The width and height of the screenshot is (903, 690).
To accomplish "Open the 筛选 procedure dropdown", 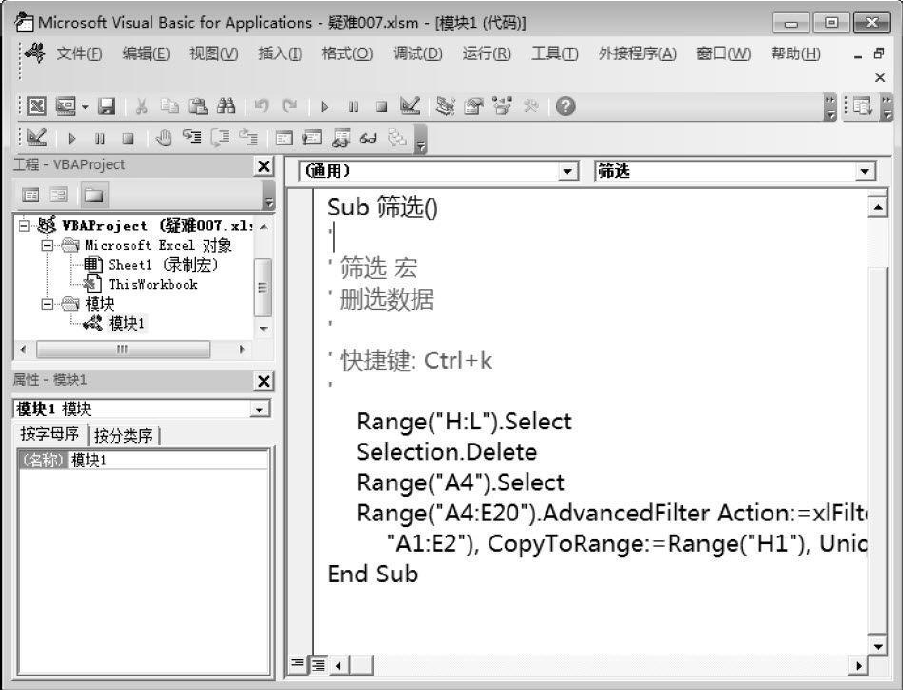I will 864,171.
